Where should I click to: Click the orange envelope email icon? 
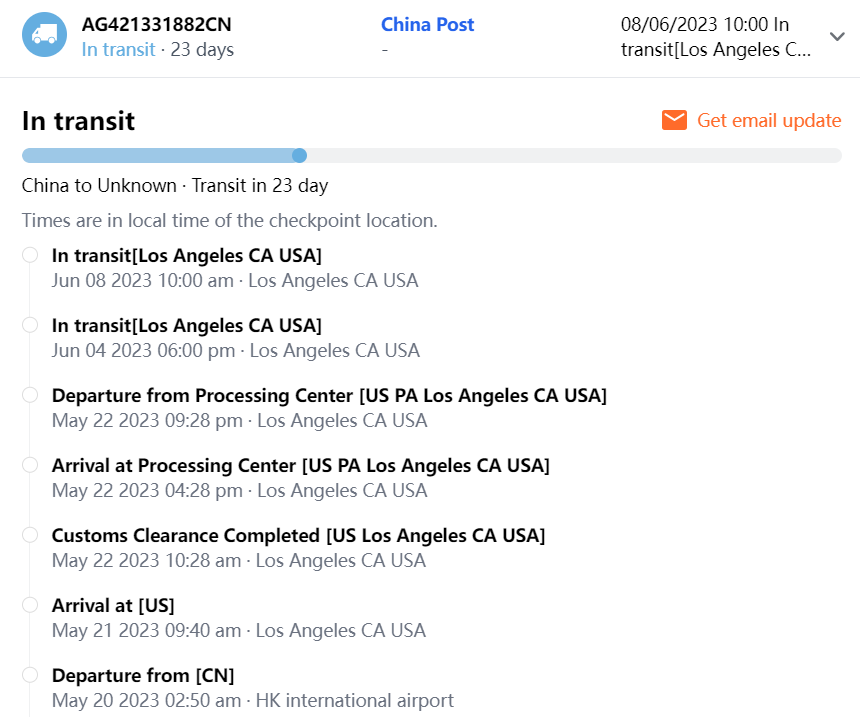tap(674, 121)
